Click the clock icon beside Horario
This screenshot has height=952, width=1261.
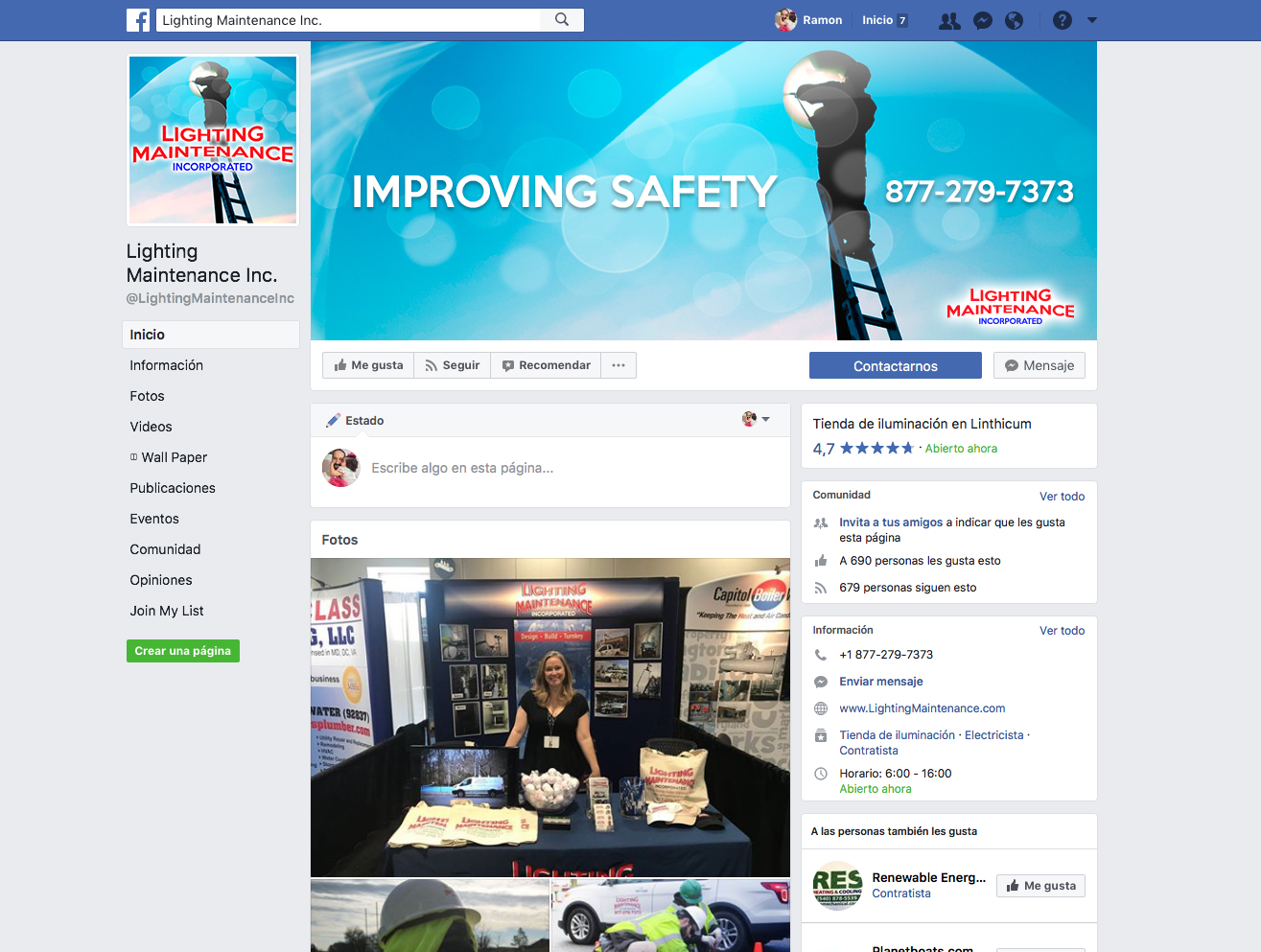(821, 774)
